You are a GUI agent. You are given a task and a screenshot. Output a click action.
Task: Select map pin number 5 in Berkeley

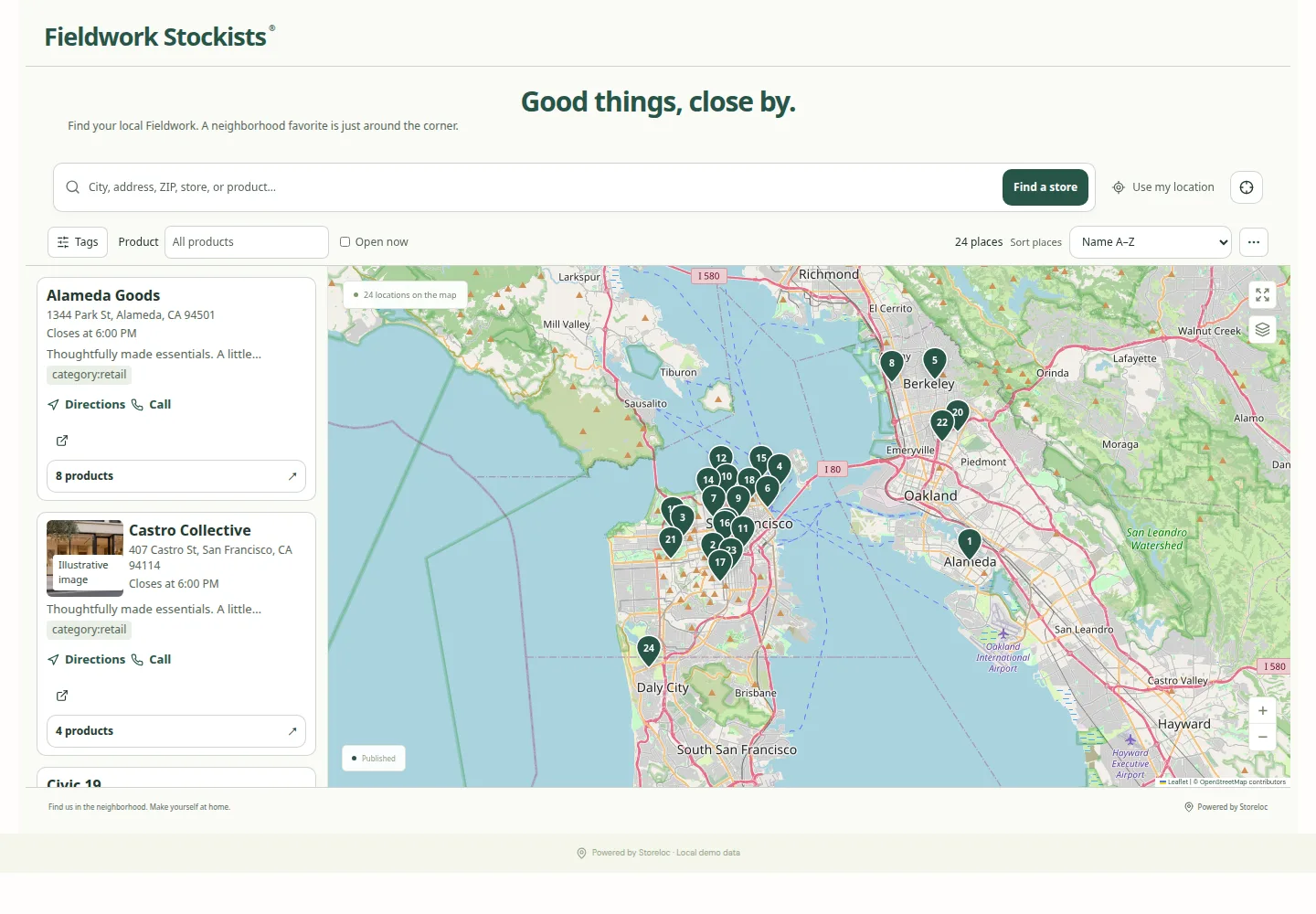click(x=934, y=361)
